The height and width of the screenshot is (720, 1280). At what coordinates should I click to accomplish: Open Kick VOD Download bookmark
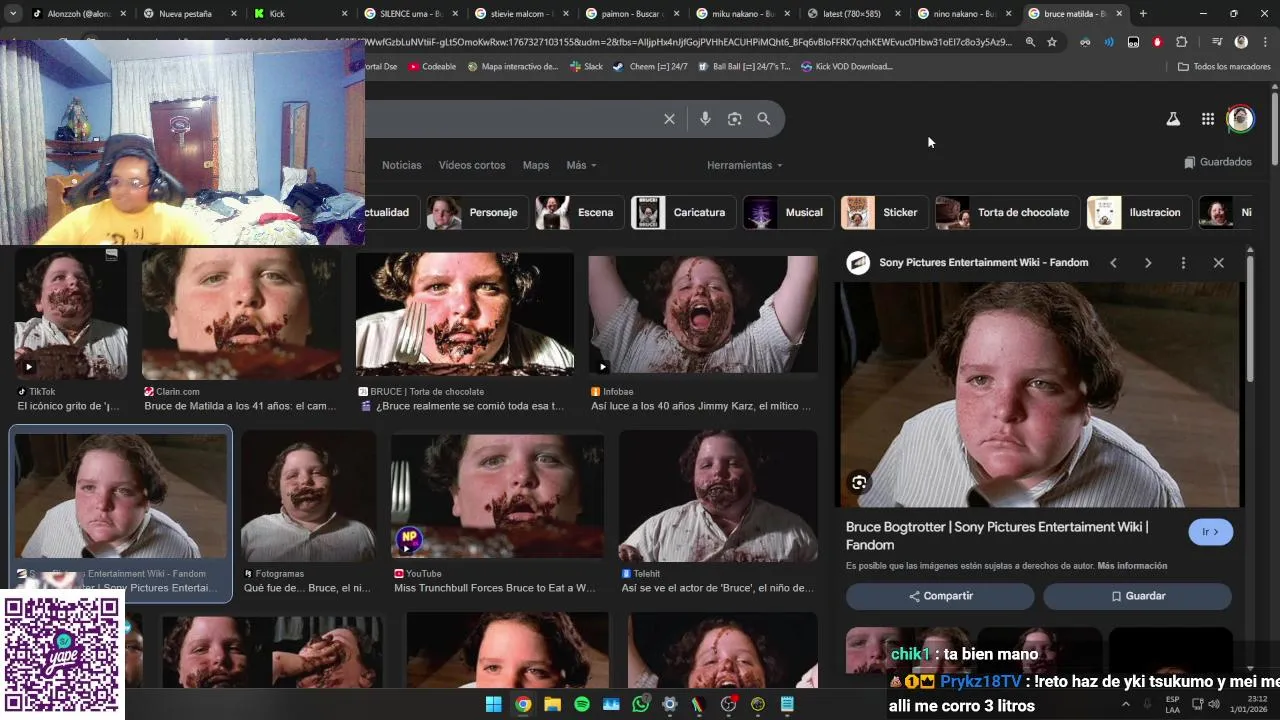click(x=846, y=66)
